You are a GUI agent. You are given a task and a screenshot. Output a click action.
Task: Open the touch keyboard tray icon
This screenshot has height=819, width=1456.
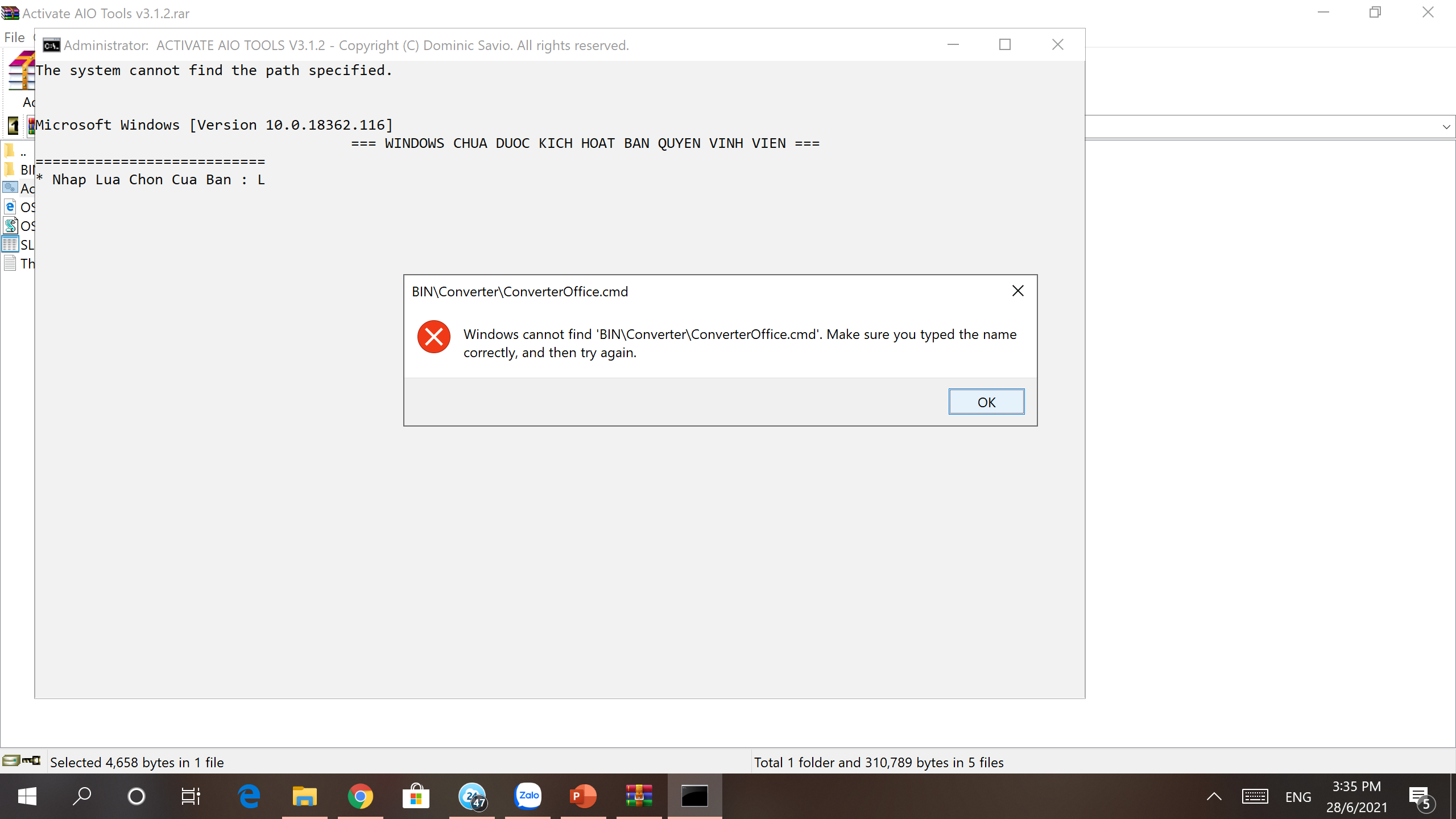1255,796
